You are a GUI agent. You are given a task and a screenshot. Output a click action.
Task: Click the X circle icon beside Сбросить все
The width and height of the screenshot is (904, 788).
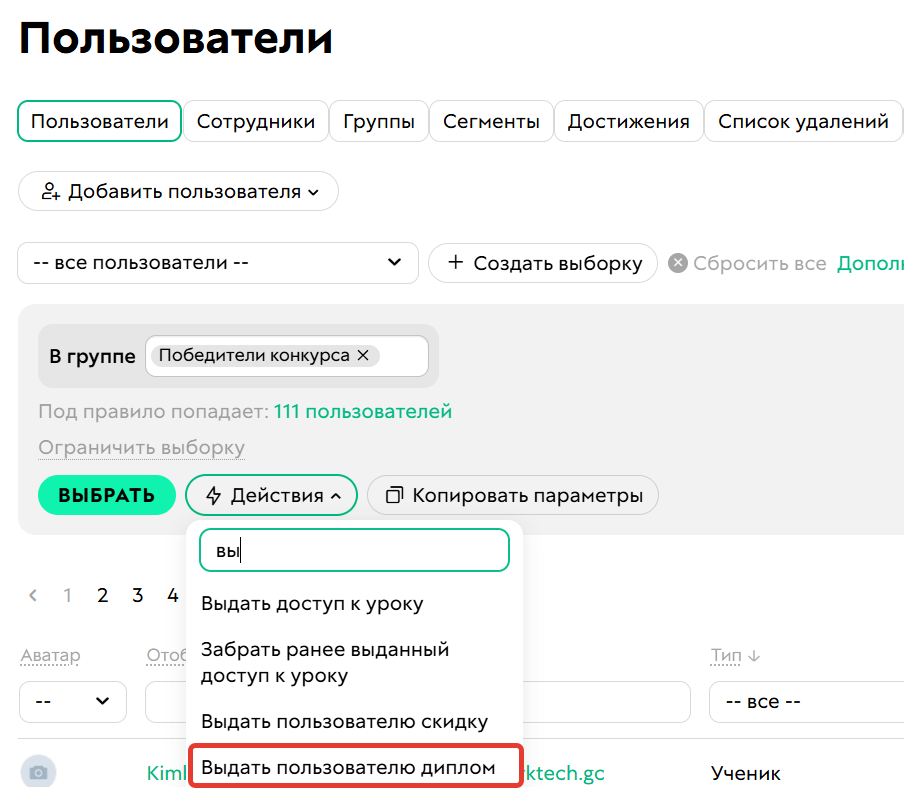coord(678,263)
